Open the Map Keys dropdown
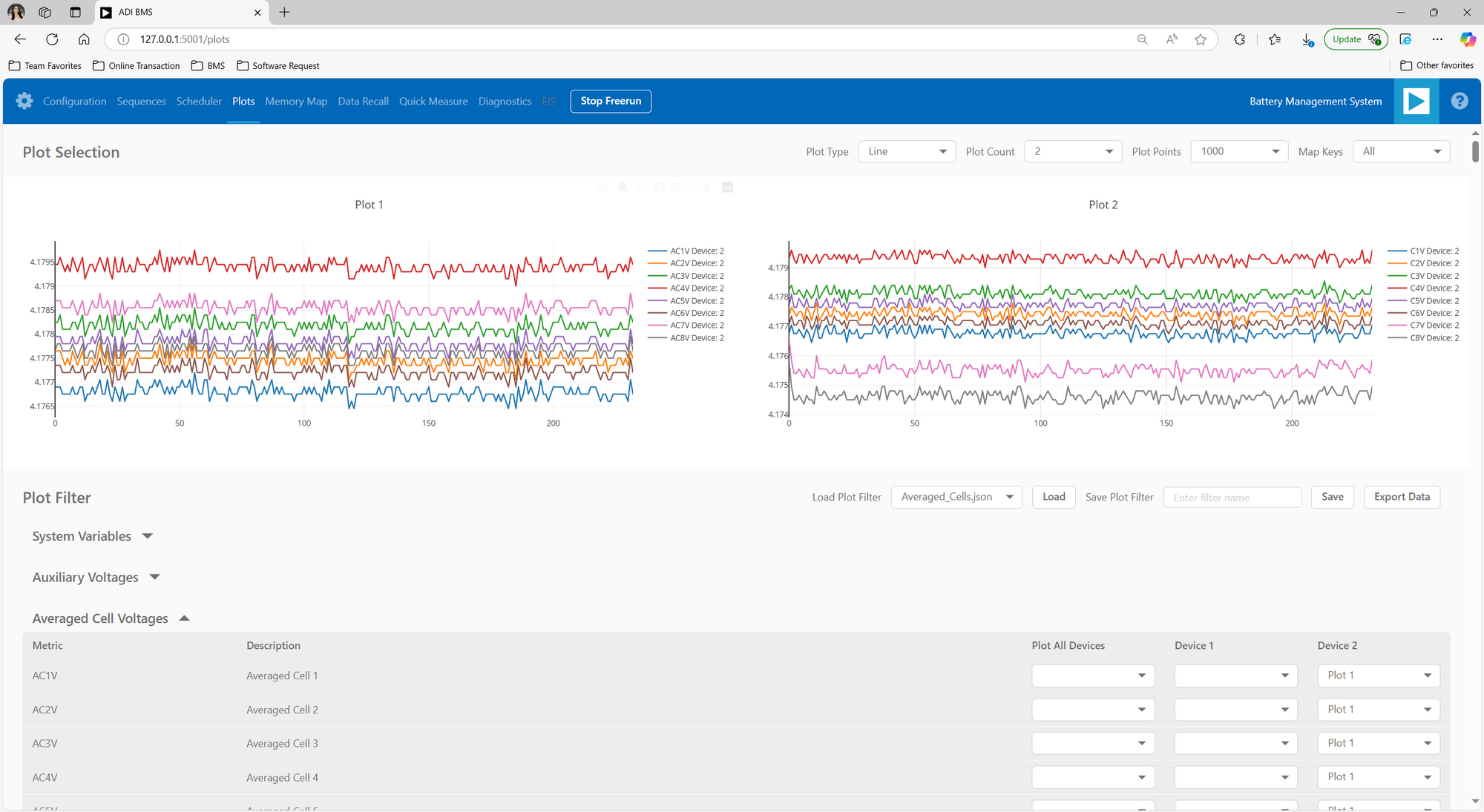 1401,151
